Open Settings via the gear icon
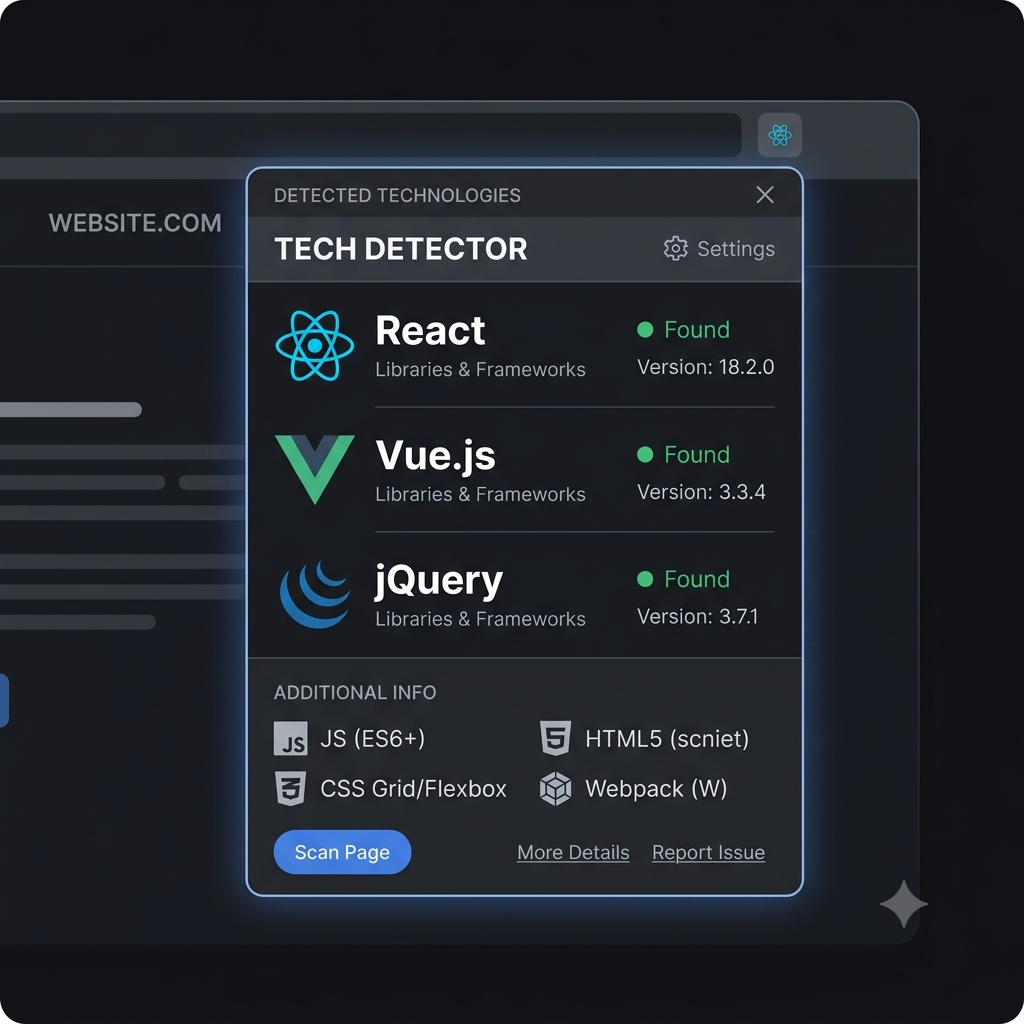This screenshot has height=1024, width=1024. [676, 249]
